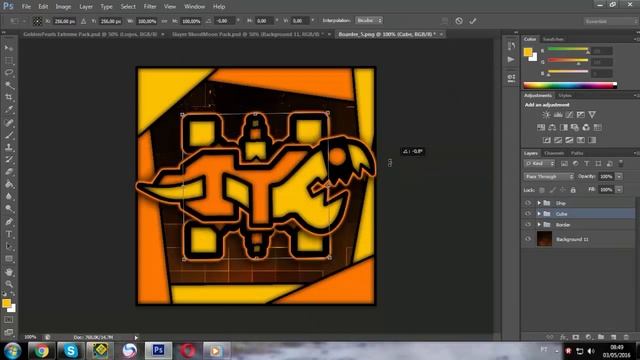
Task: Add layer style via fx icon
Action: 563,337
